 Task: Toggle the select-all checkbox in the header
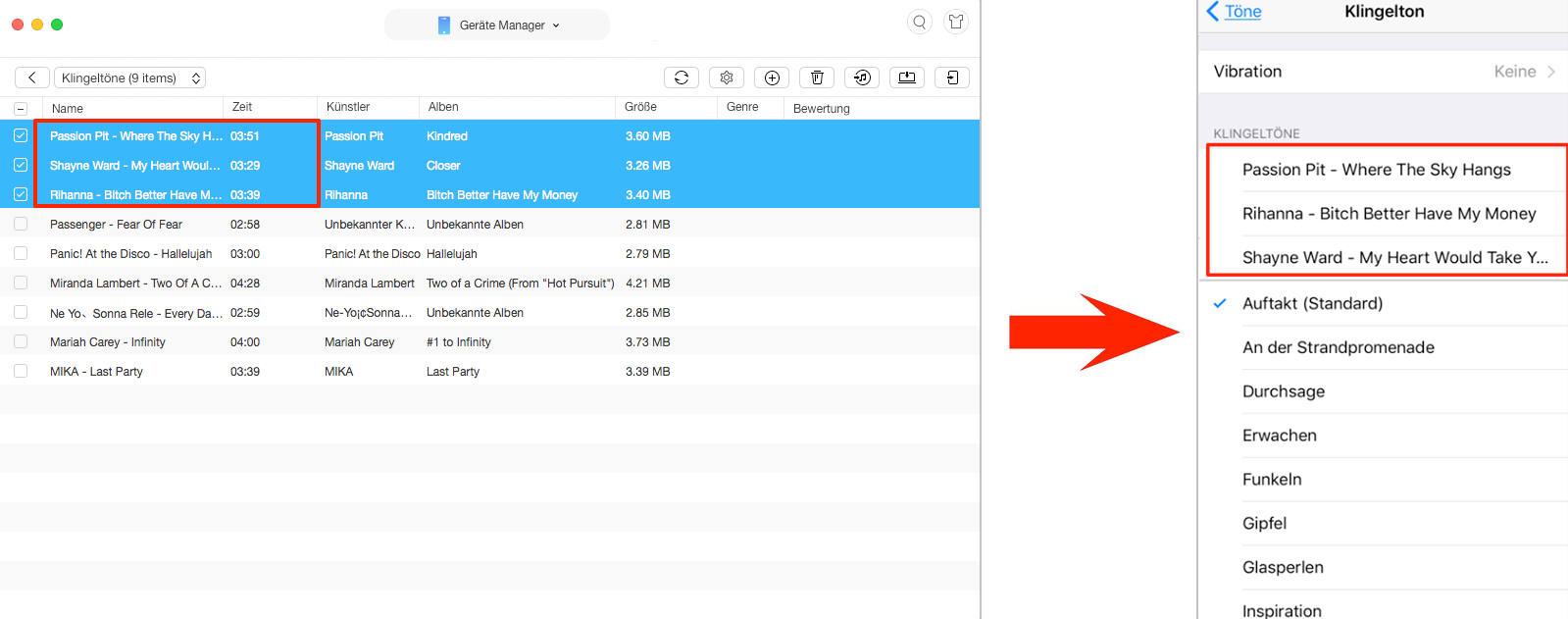[x=21, y=108]
